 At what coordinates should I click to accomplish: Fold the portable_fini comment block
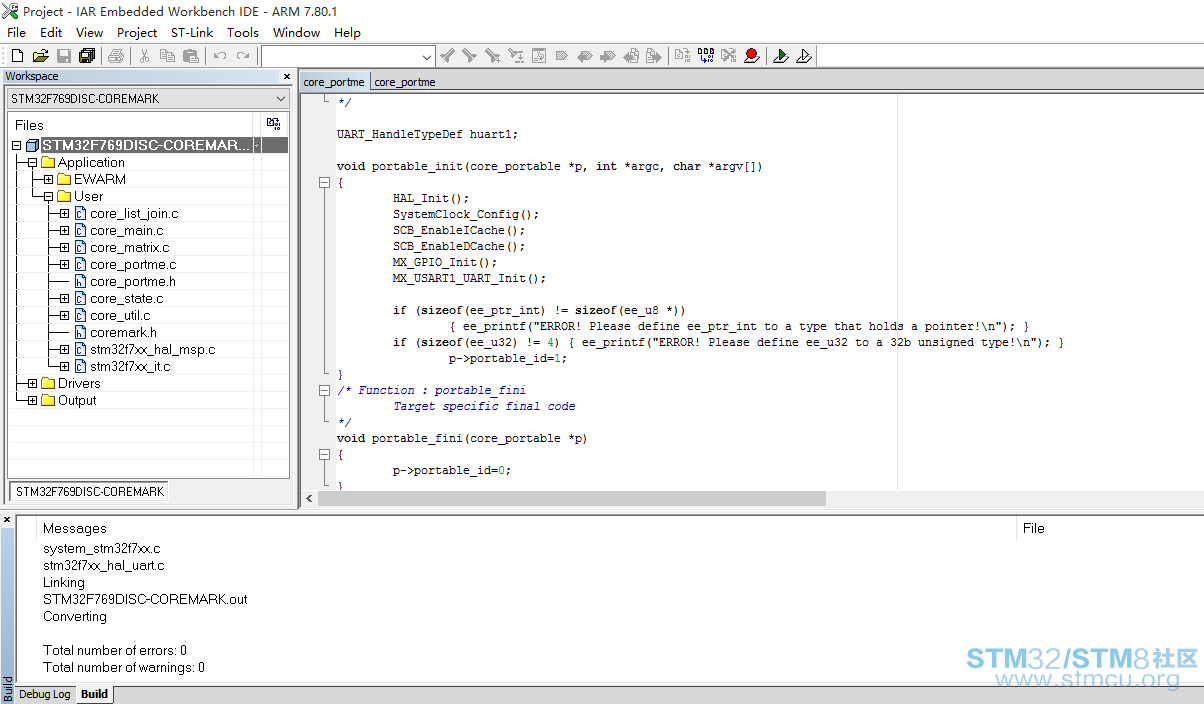[324, 390]
